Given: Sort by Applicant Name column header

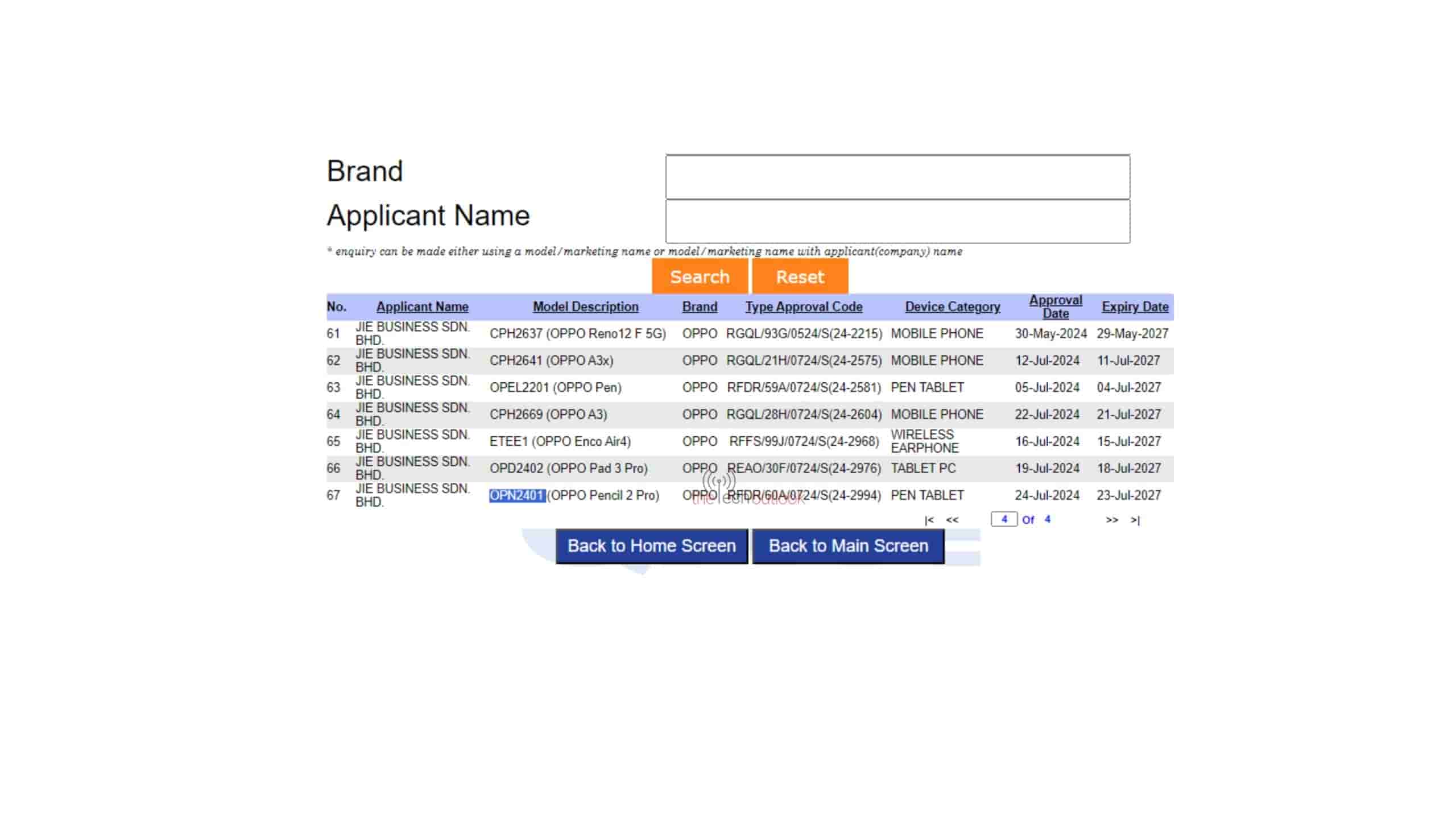Looking at the screenshot, I should pyautogui.click(x=422, y=307).
